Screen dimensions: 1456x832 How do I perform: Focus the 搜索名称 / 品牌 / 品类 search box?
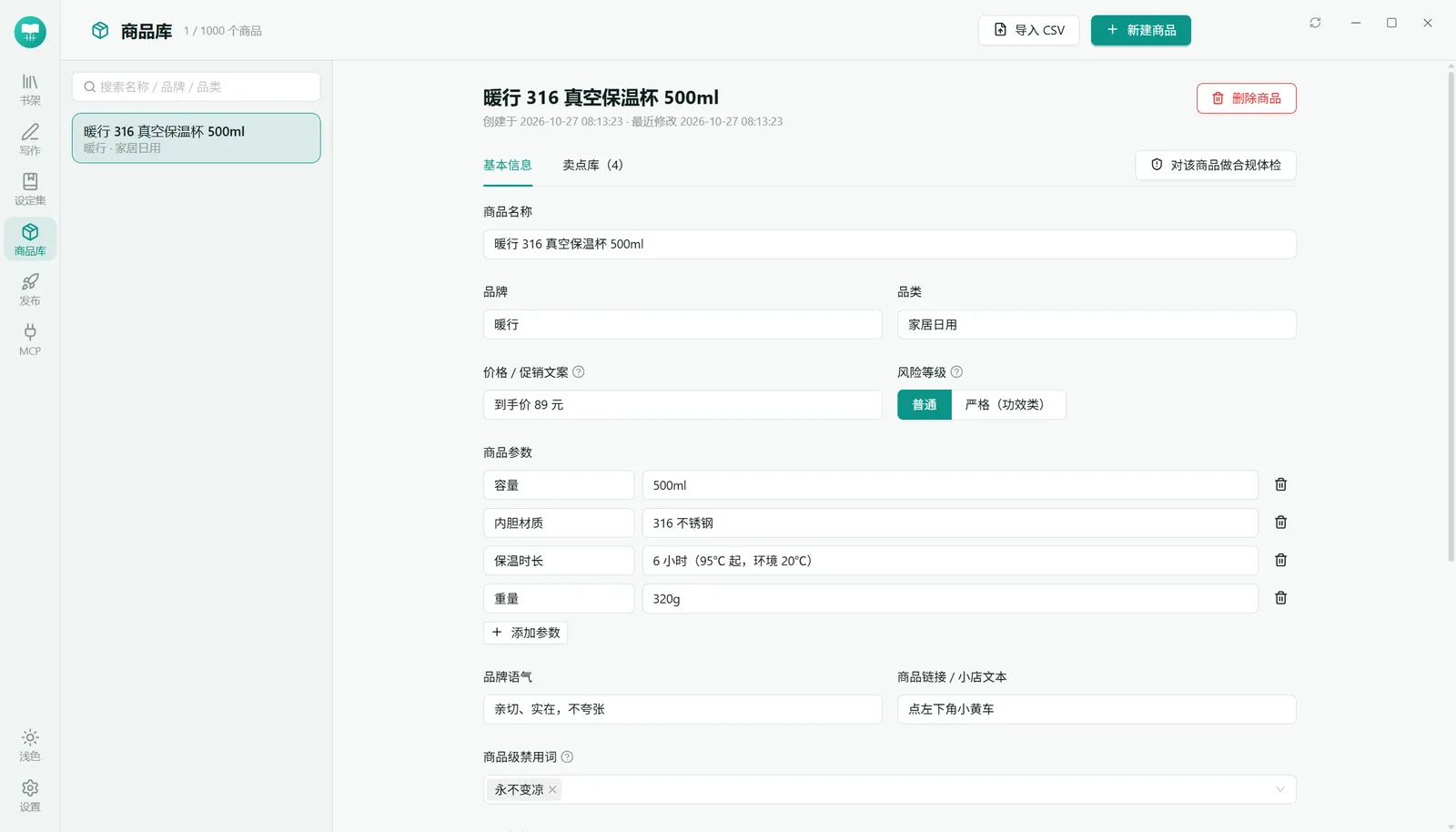click(197, 86)
